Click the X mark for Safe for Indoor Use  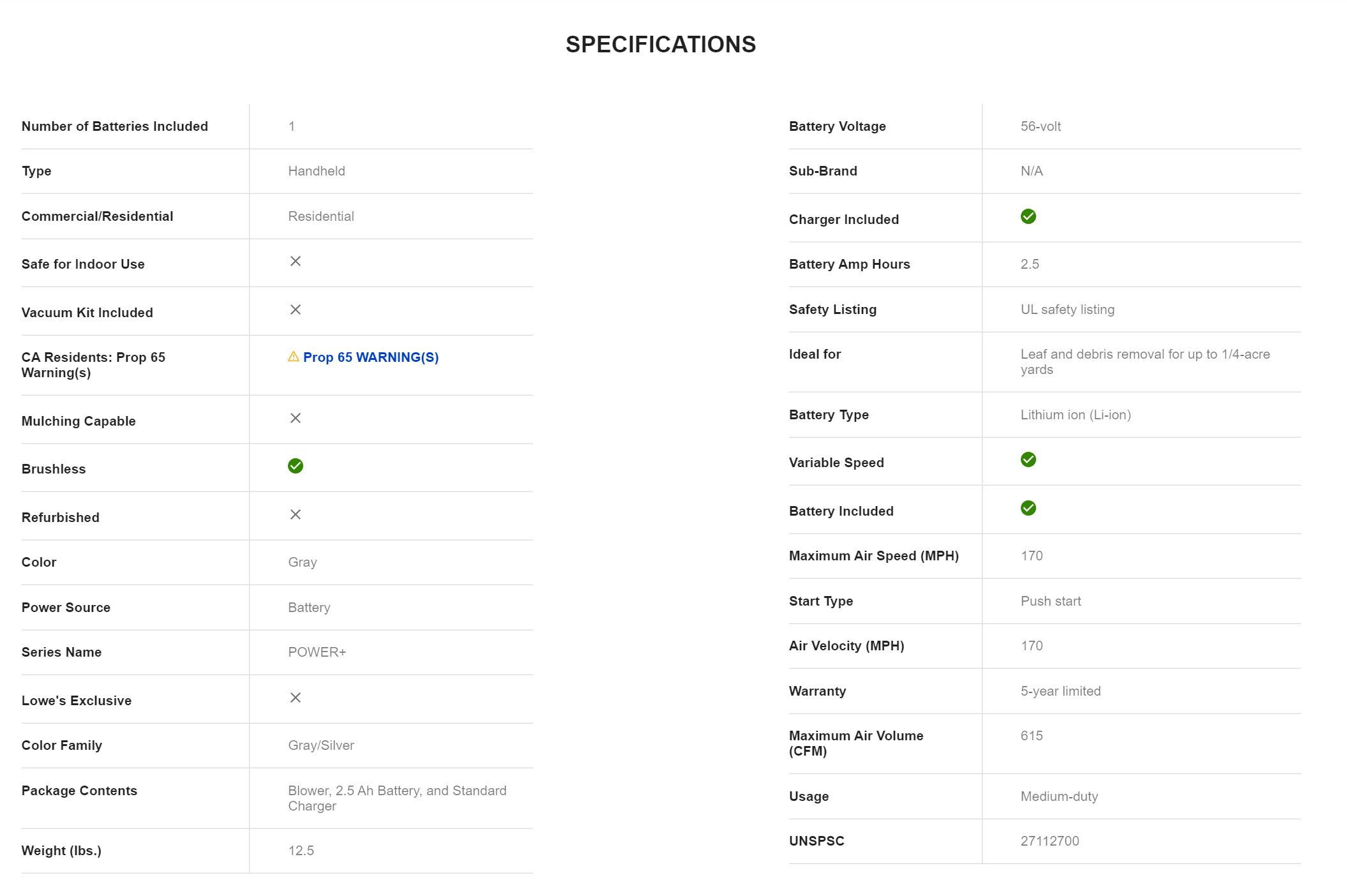(x=296, y=261)
